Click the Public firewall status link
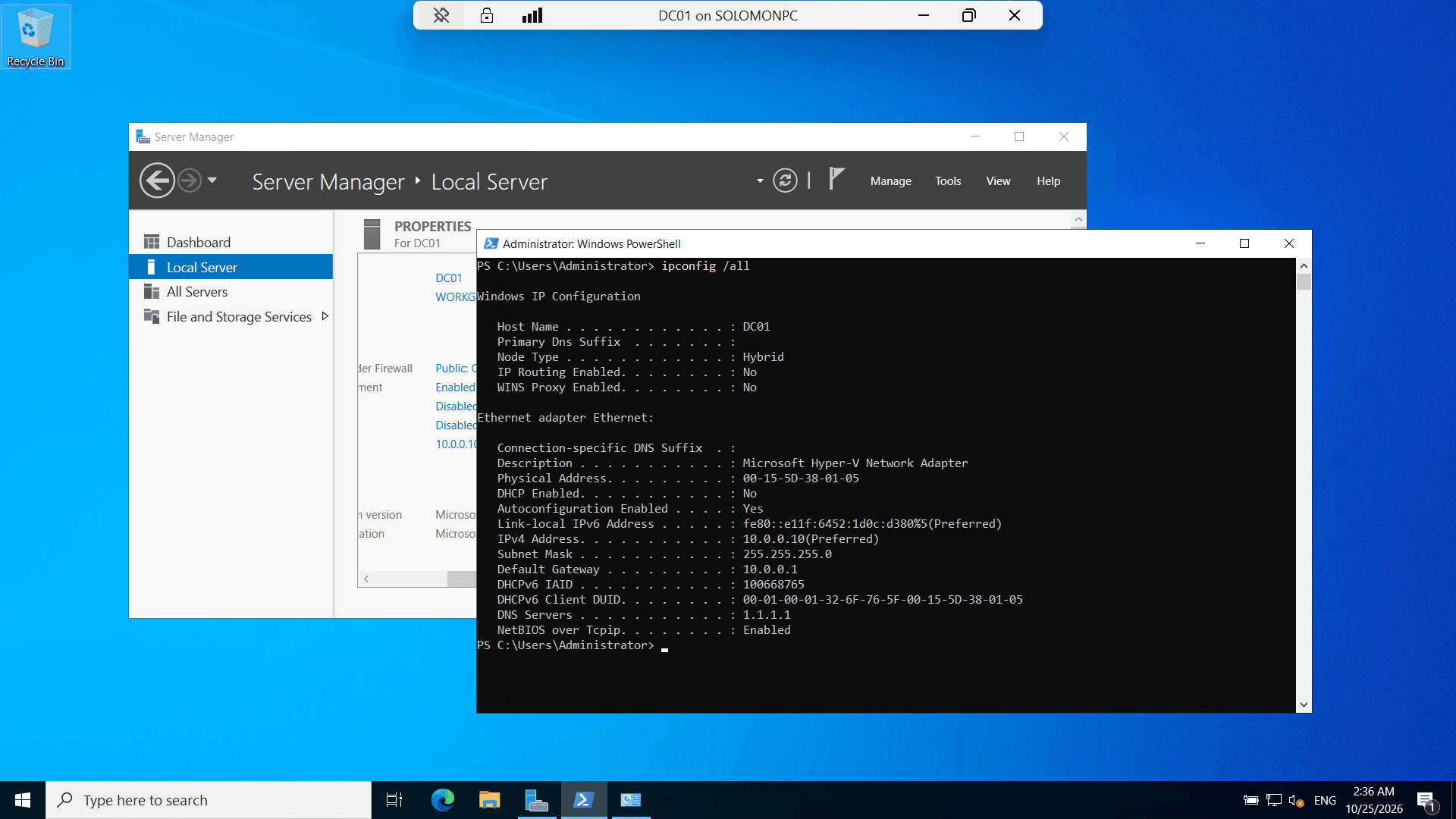The width and height of the screenshot is (1456, 819). [455, 369]
